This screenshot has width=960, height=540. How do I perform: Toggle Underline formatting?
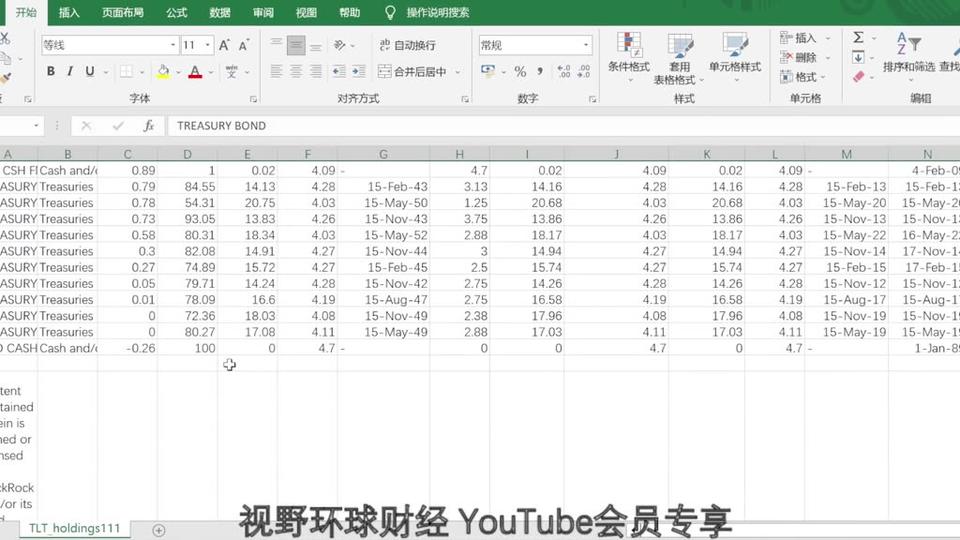(x=90, y=72)
